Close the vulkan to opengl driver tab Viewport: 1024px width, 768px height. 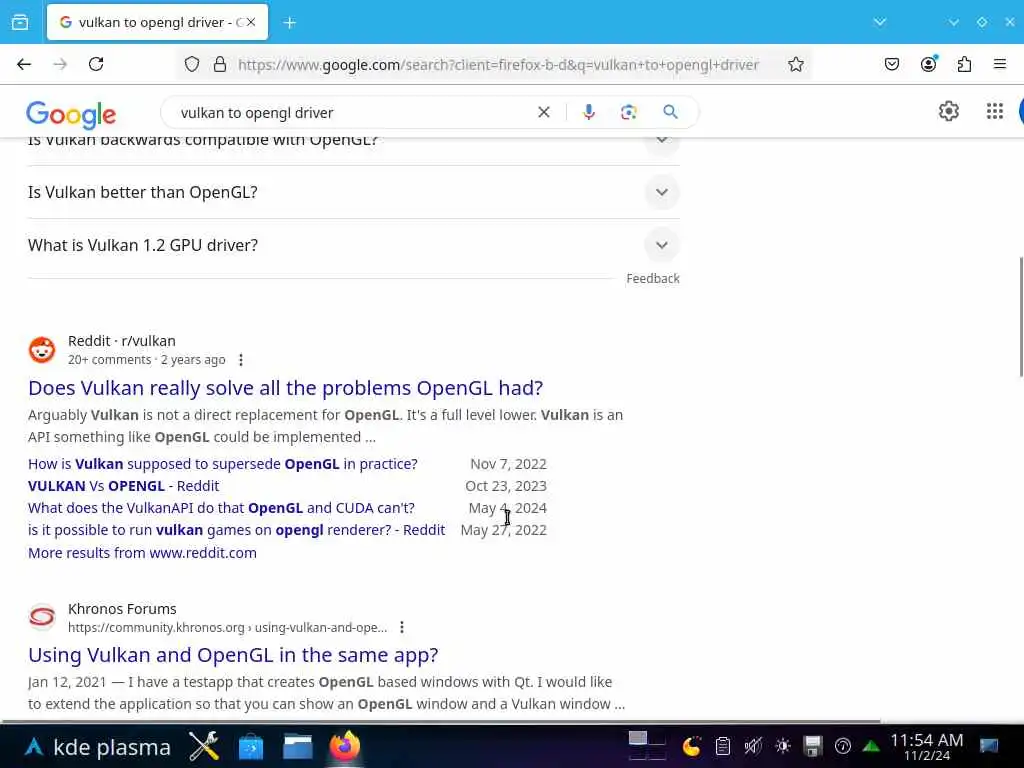click(x=251, y=22)
